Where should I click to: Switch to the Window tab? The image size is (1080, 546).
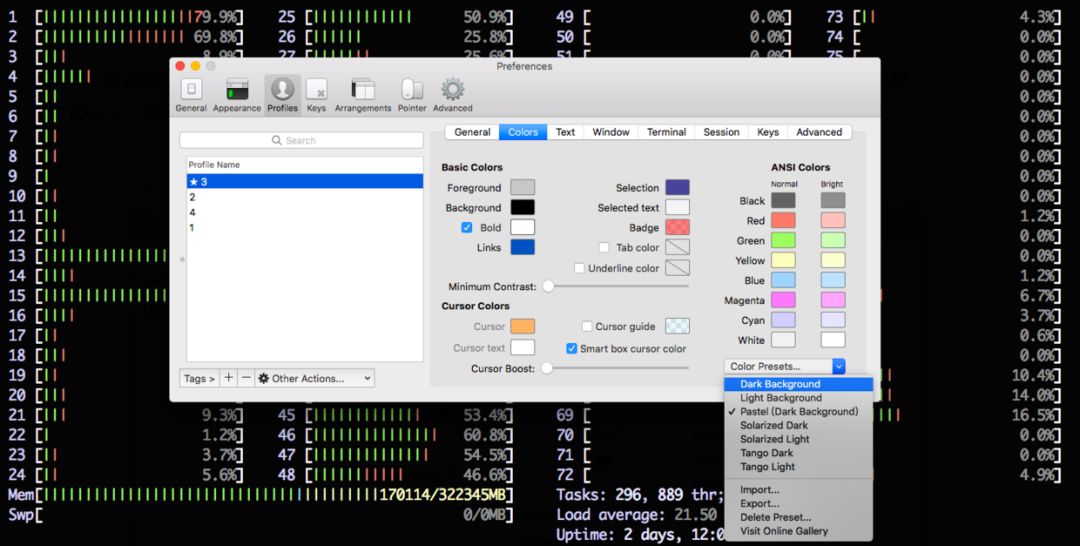pyautogui.click(x=611, y=132)
